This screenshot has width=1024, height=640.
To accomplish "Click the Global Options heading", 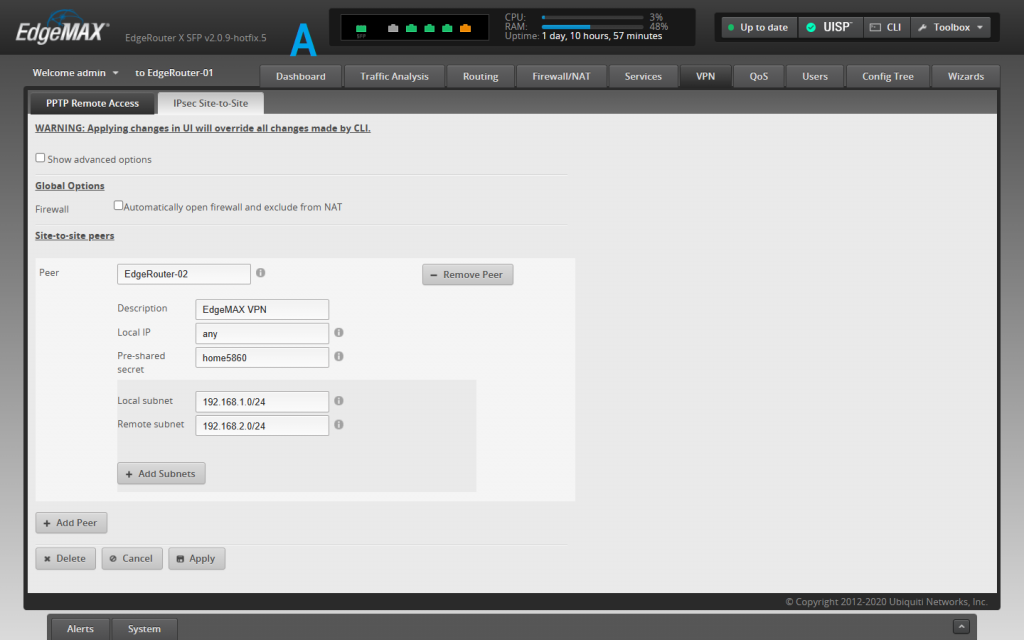I will point(70,185).
